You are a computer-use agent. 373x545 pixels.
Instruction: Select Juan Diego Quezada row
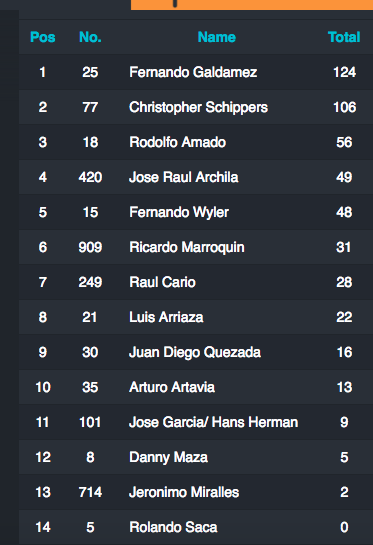coord(195,352)
